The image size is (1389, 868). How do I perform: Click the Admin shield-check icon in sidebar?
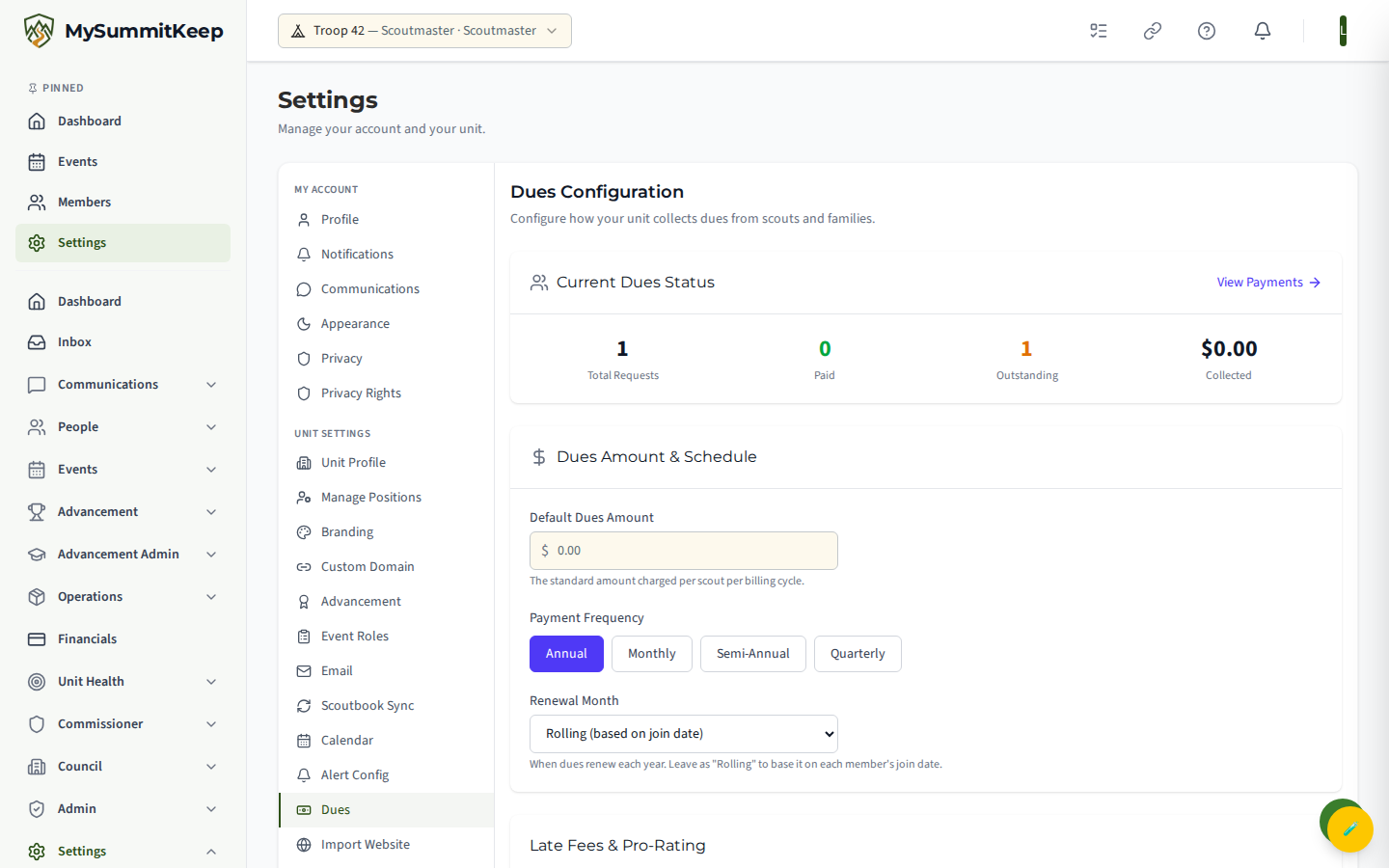[x=37, y=809]
